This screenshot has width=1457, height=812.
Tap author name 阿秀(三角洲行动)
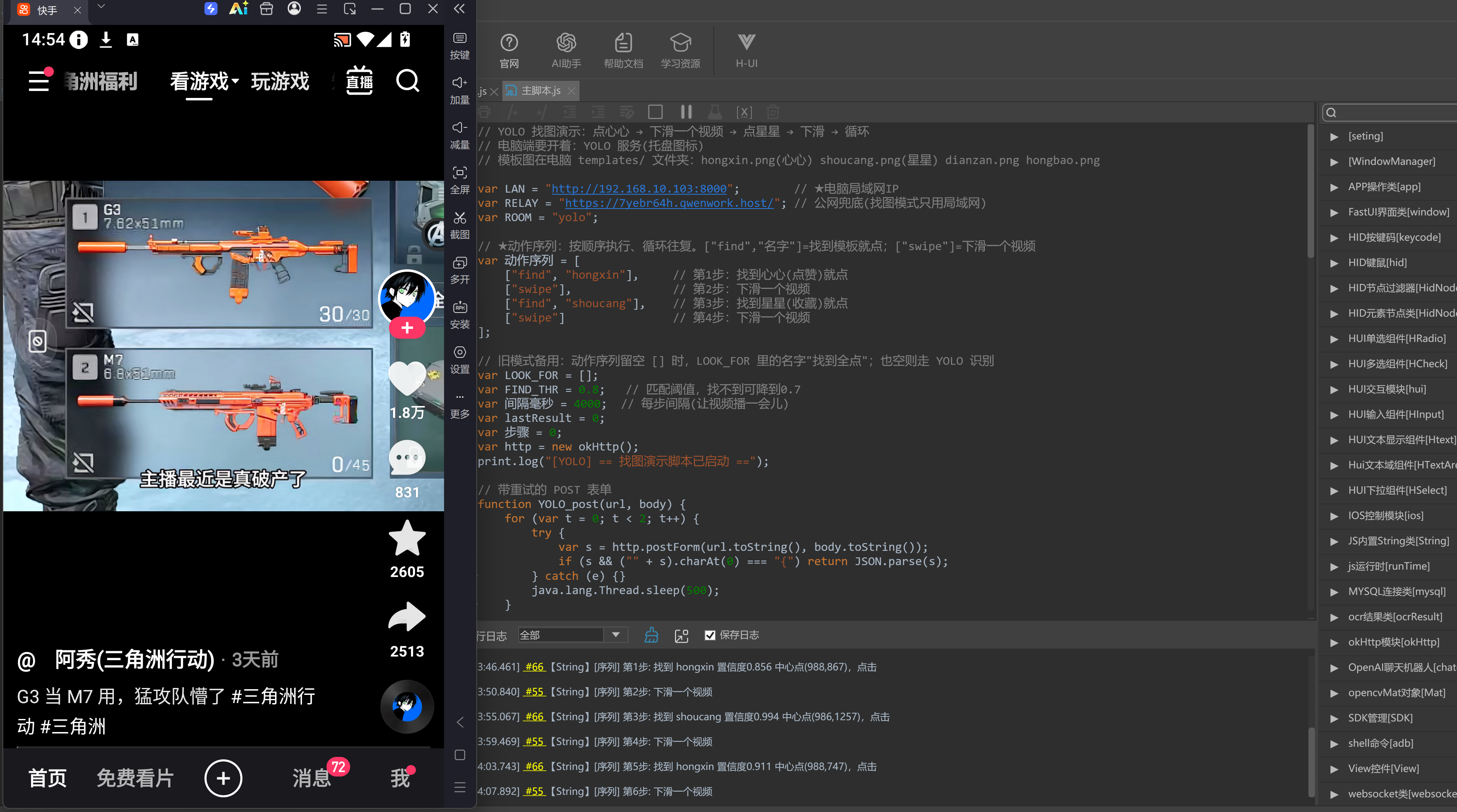click(135, 659)
